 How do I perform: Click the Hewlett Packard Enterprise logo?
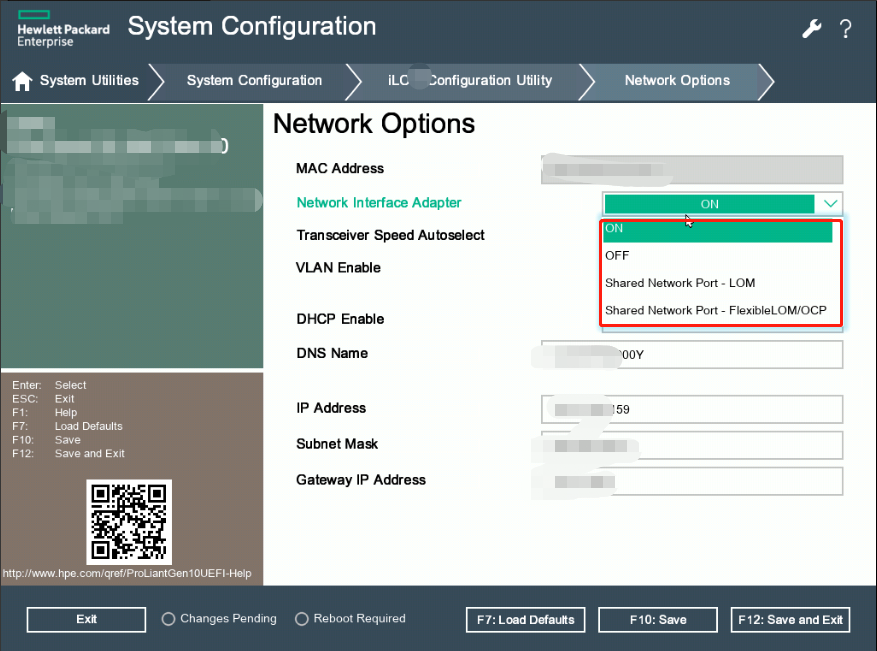pos(63,30)
